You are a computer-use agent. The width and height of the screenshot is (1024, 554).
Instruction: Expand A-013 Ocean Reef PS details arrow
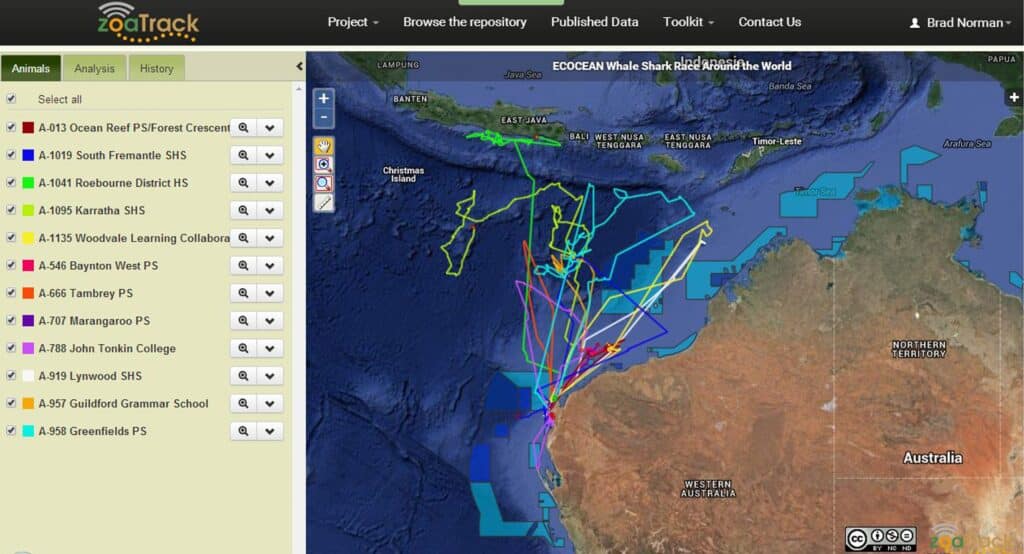click(x=270, y=127)
